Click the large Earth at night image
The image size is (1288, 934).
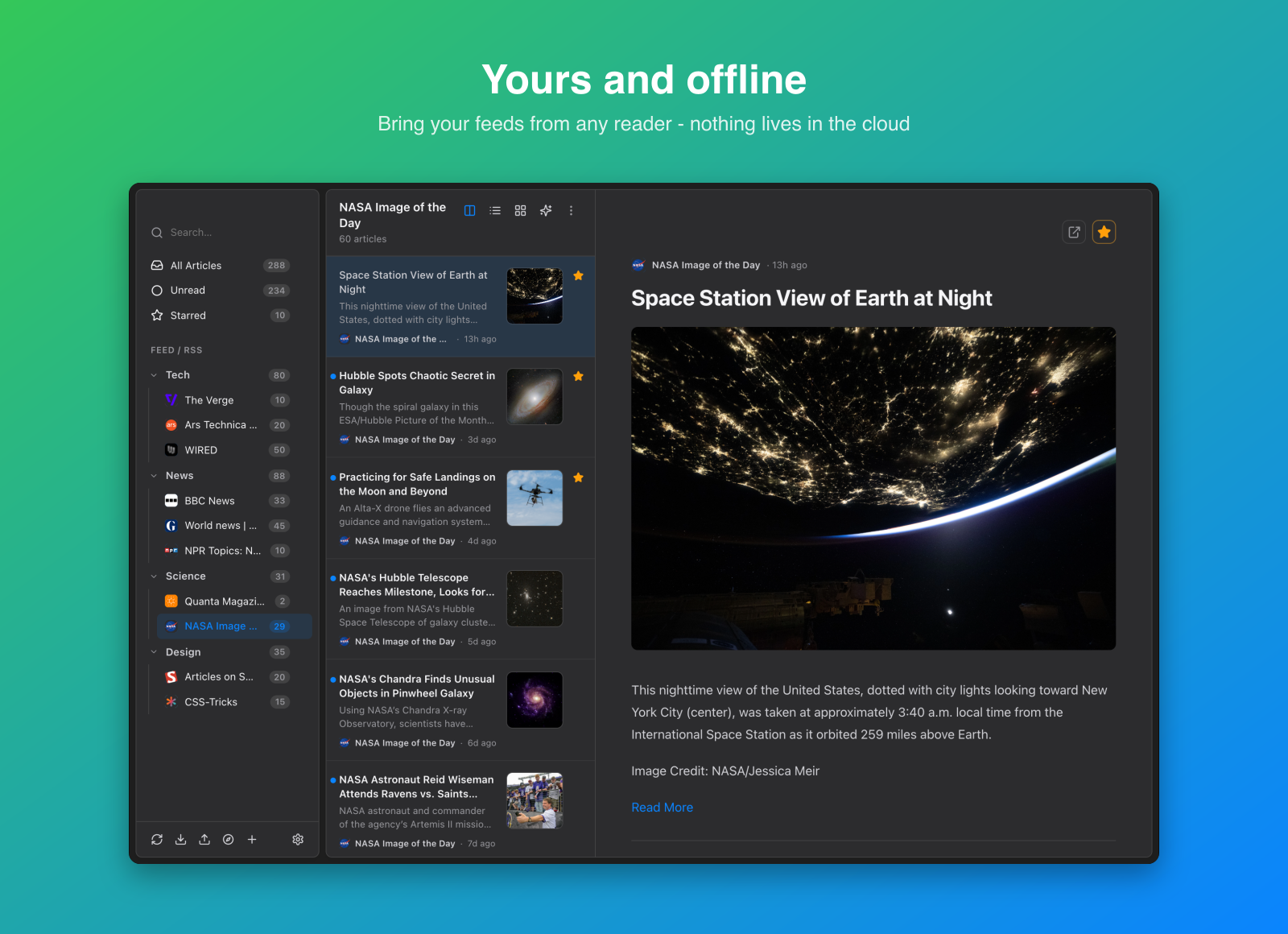click(x=873, y=488)
